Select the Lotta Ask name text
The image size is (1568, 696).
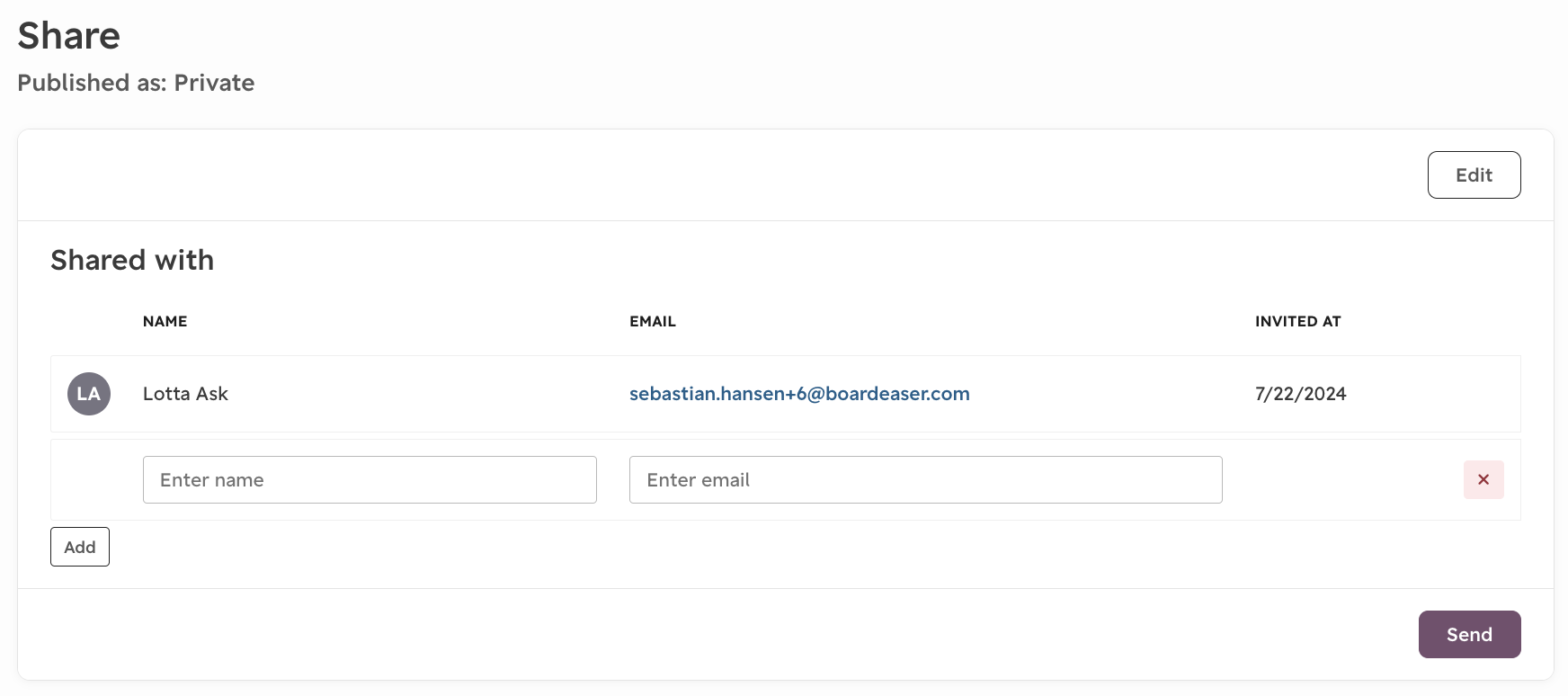coord(185,394)
